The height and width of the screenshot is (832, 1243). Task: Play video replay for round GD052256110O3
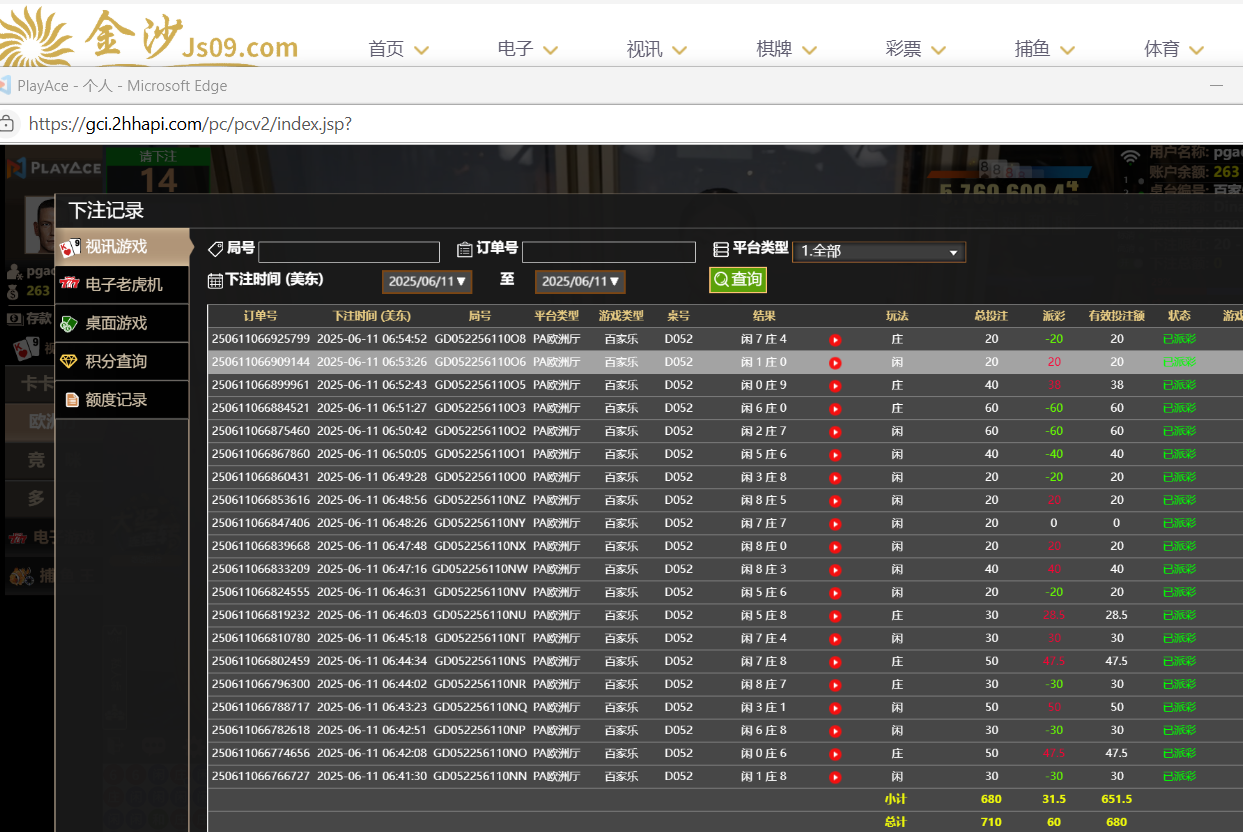pyautogui.click(x=835, y=409)
